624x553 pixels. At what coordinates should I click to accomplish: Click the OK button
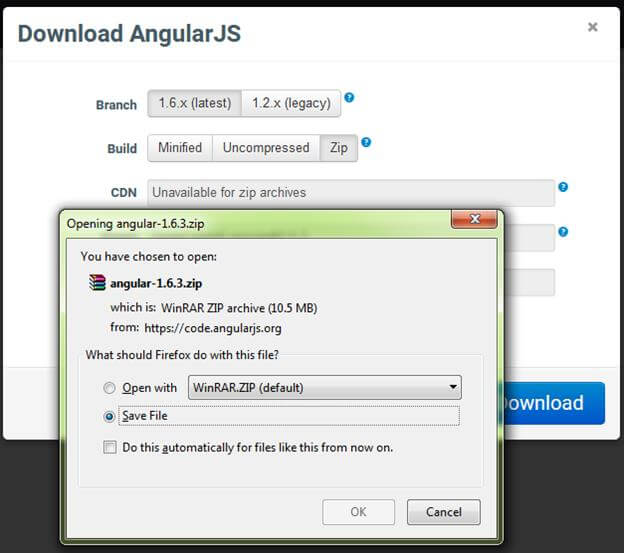[x=359, y=512]
